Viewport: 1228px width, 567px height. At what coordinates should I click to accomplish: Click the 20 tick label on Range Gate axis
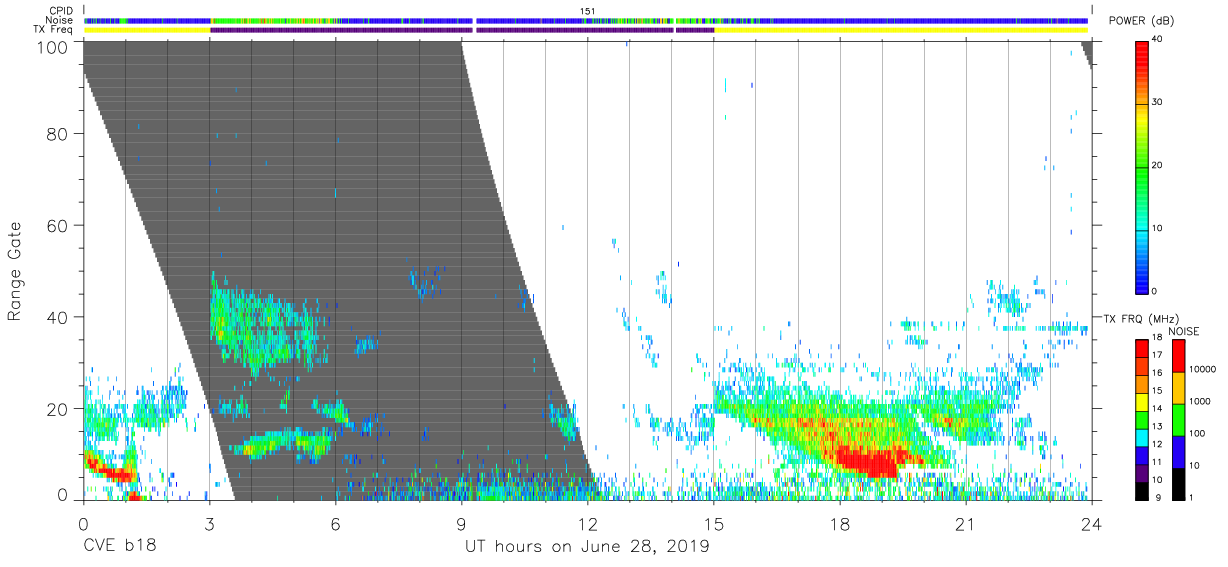click(57, 409)
